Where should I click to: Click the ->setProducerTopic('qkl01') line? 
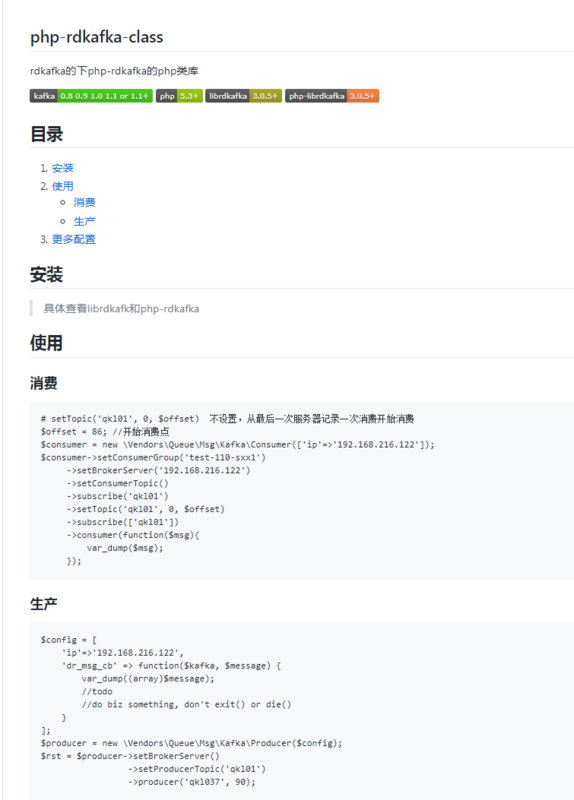196,769
